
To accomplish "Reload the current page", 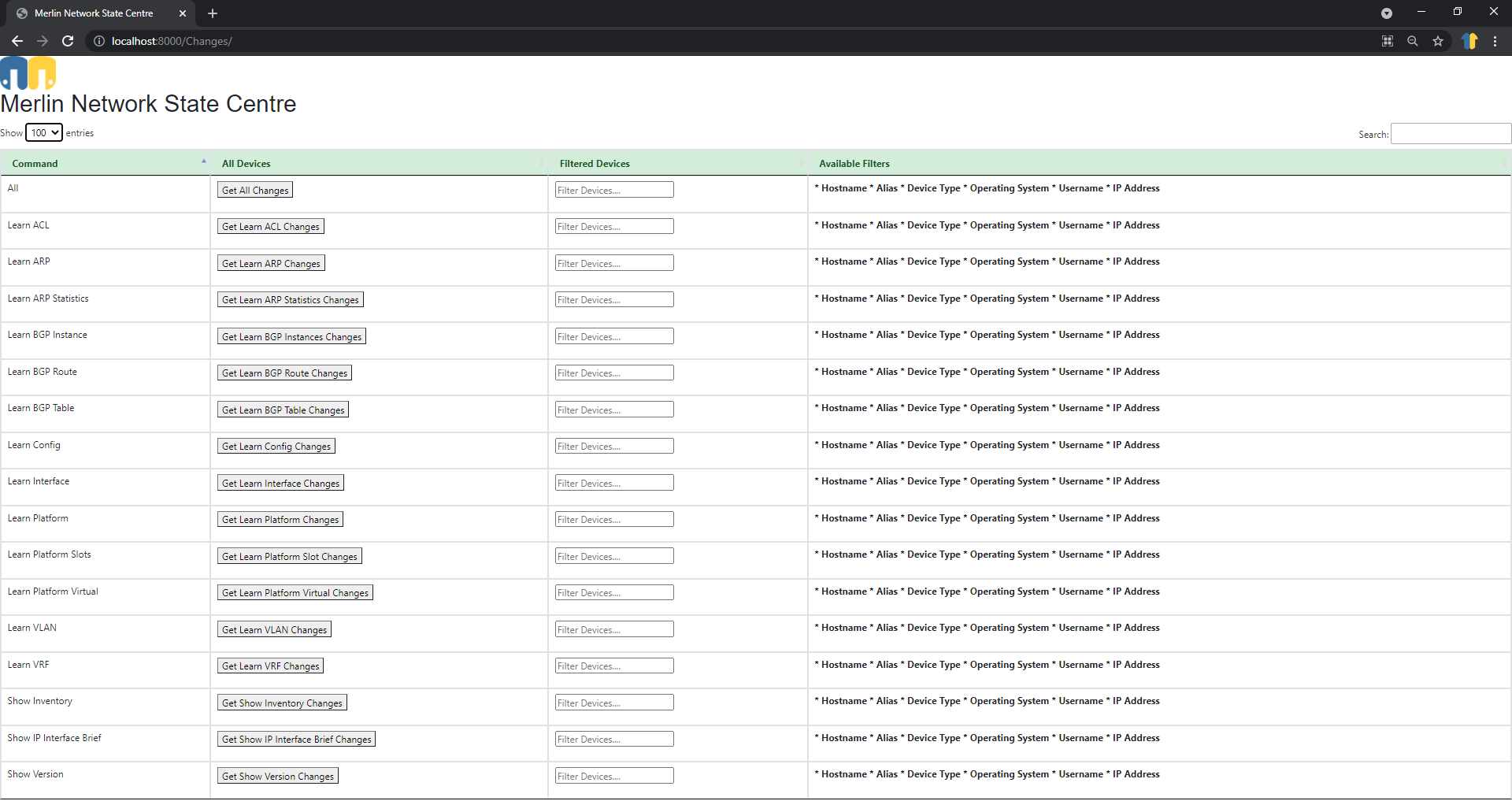I will [x=68, y=41].
